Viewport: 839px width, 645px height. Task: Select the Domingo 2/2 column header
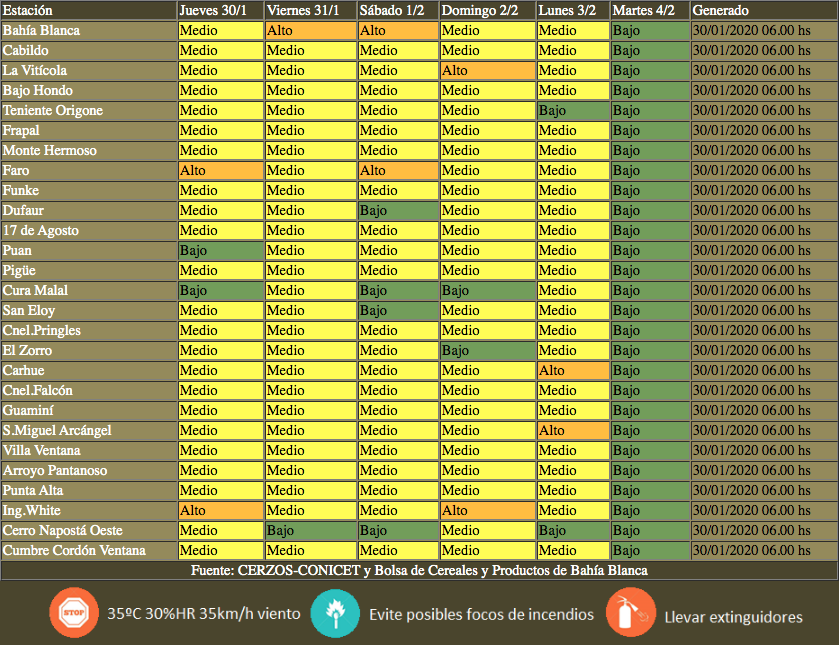click(480, 10)
